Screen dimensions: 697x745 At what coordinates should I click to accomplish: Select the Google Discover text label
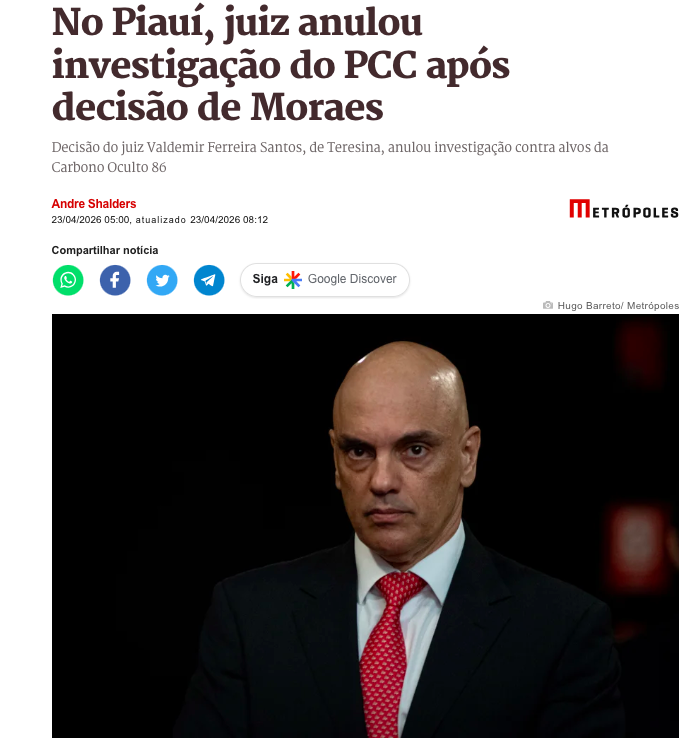[352, 279]
